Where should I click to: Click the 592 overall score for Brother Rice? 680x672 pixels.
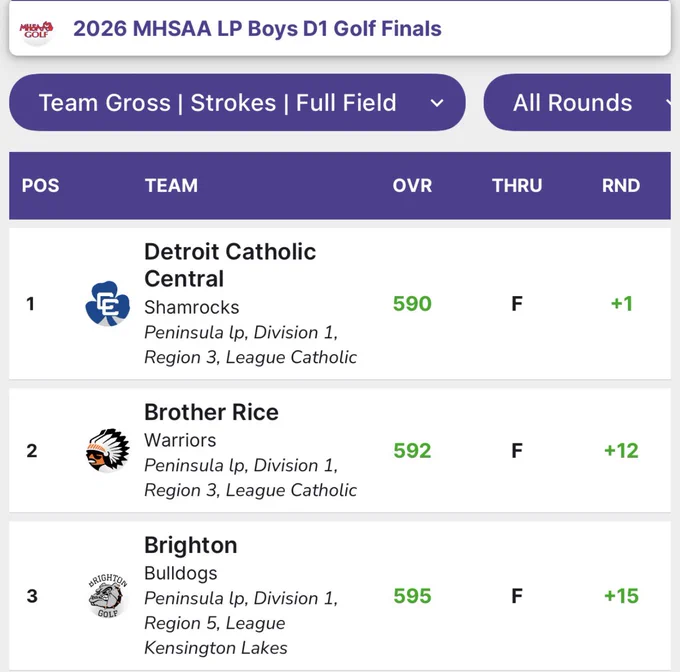tap(412, 450)
